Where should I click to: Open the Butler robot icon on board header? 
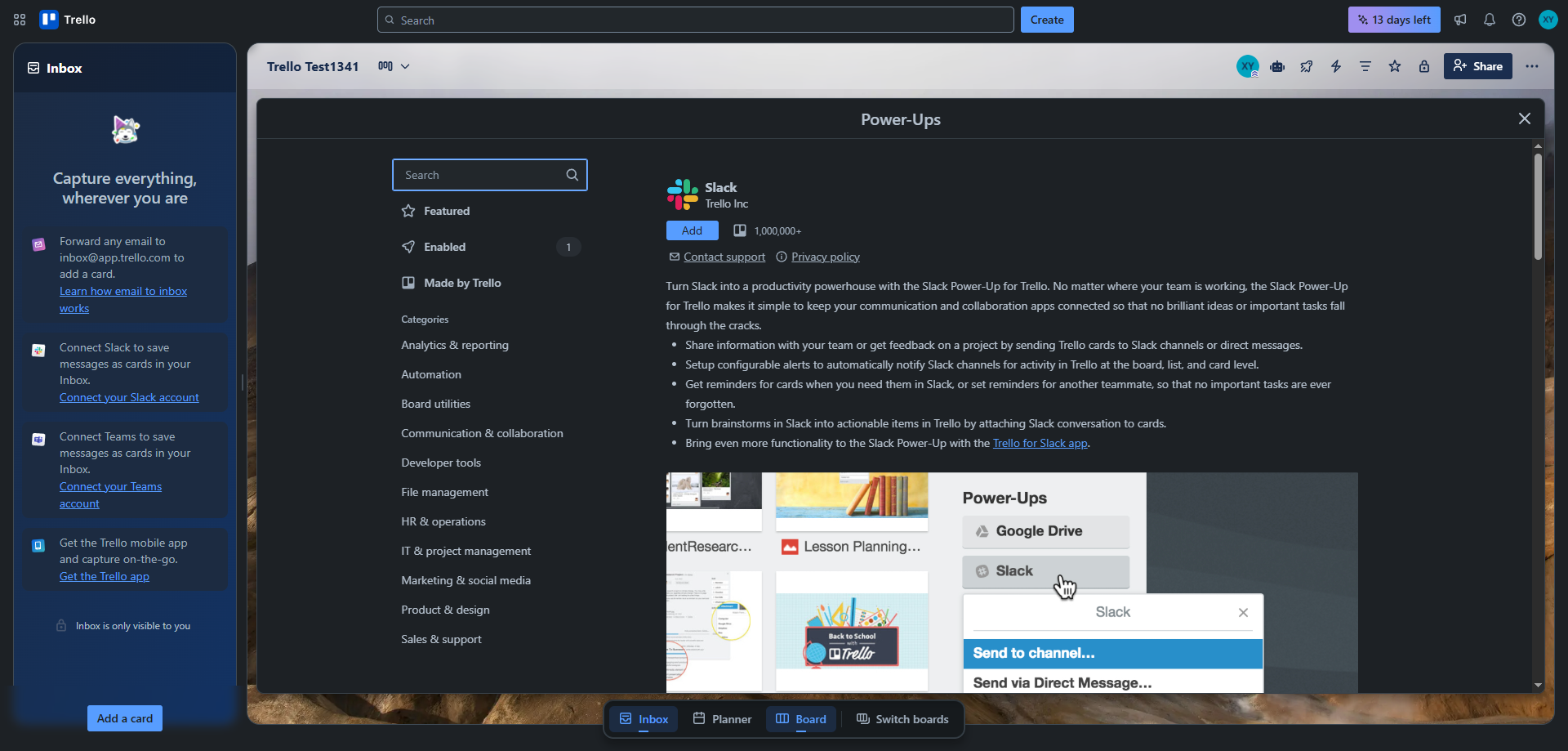point(1277,66)
